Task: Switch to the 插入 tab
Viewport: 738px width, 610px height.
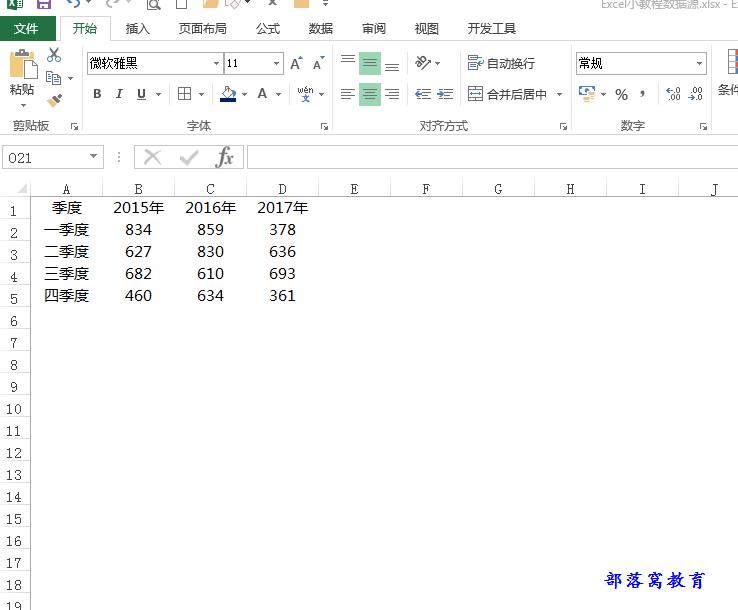Action: tap(137, 29)
